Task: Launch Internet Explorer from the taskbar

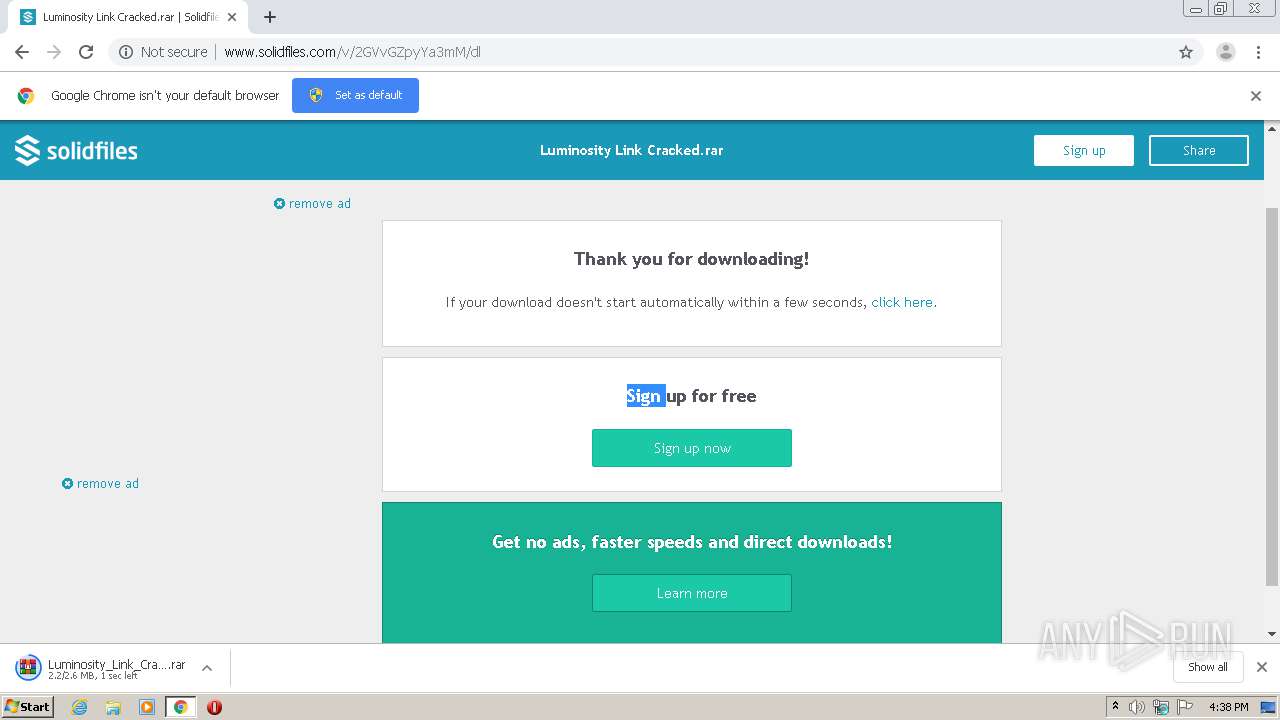Action: (x=79, y=707)
